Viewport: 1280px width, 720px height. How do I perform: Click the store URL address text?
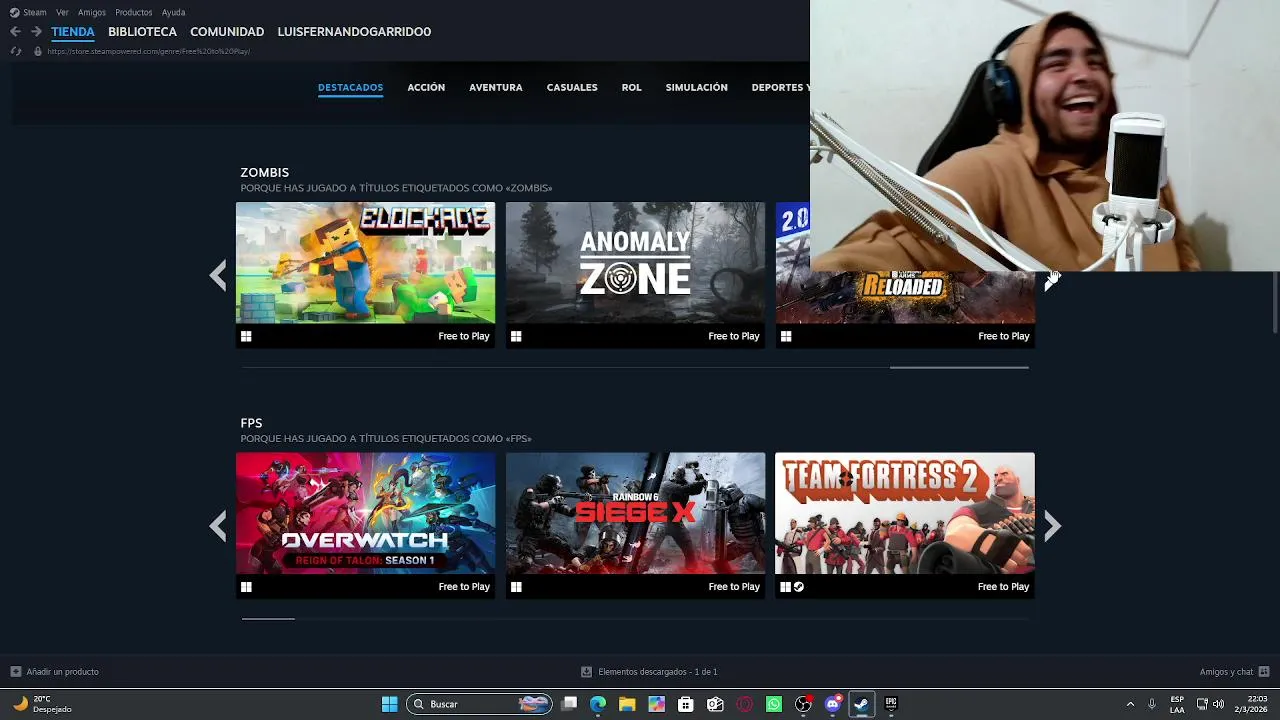(148, 51)
